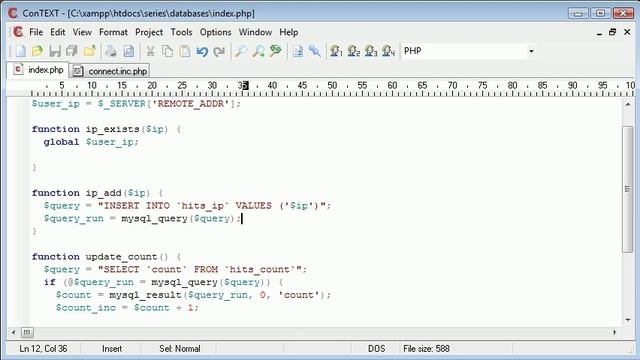
Task: Open the View menu
Action: point(82,32)
